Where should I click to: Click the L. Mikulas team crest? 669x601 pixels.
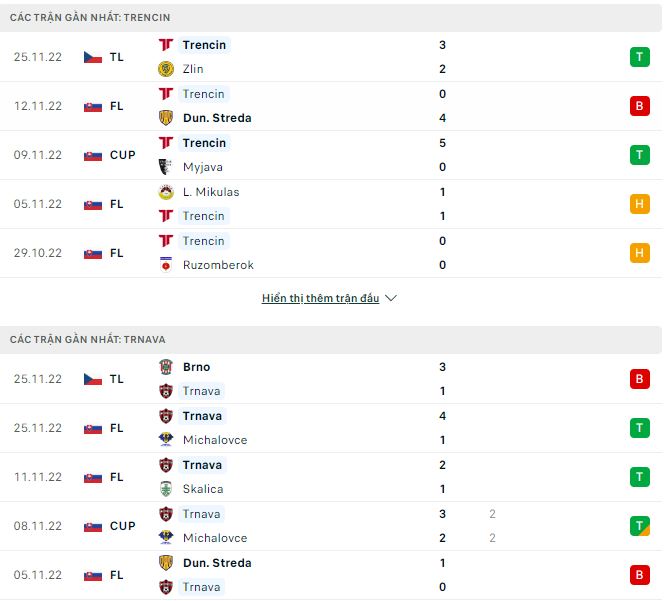coord(166,192)
